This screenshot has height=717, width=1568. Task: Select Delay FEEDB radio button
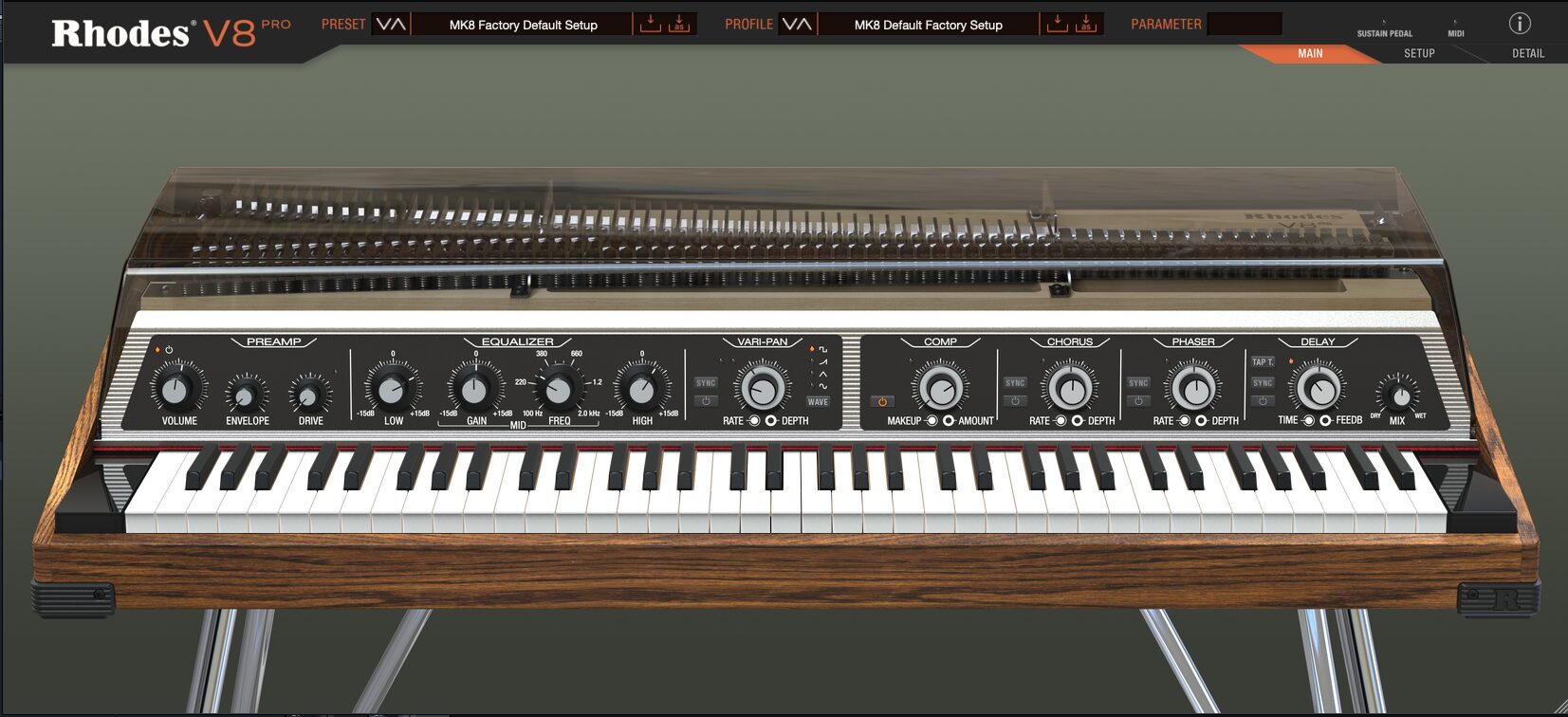1325,420
